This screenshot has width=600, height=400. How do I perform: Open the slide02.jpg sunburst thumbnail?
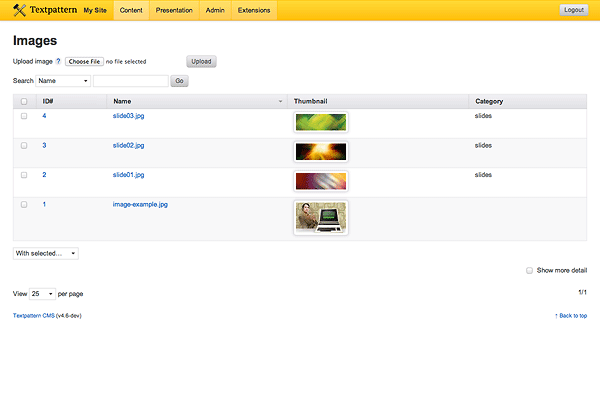coord(321,152)
